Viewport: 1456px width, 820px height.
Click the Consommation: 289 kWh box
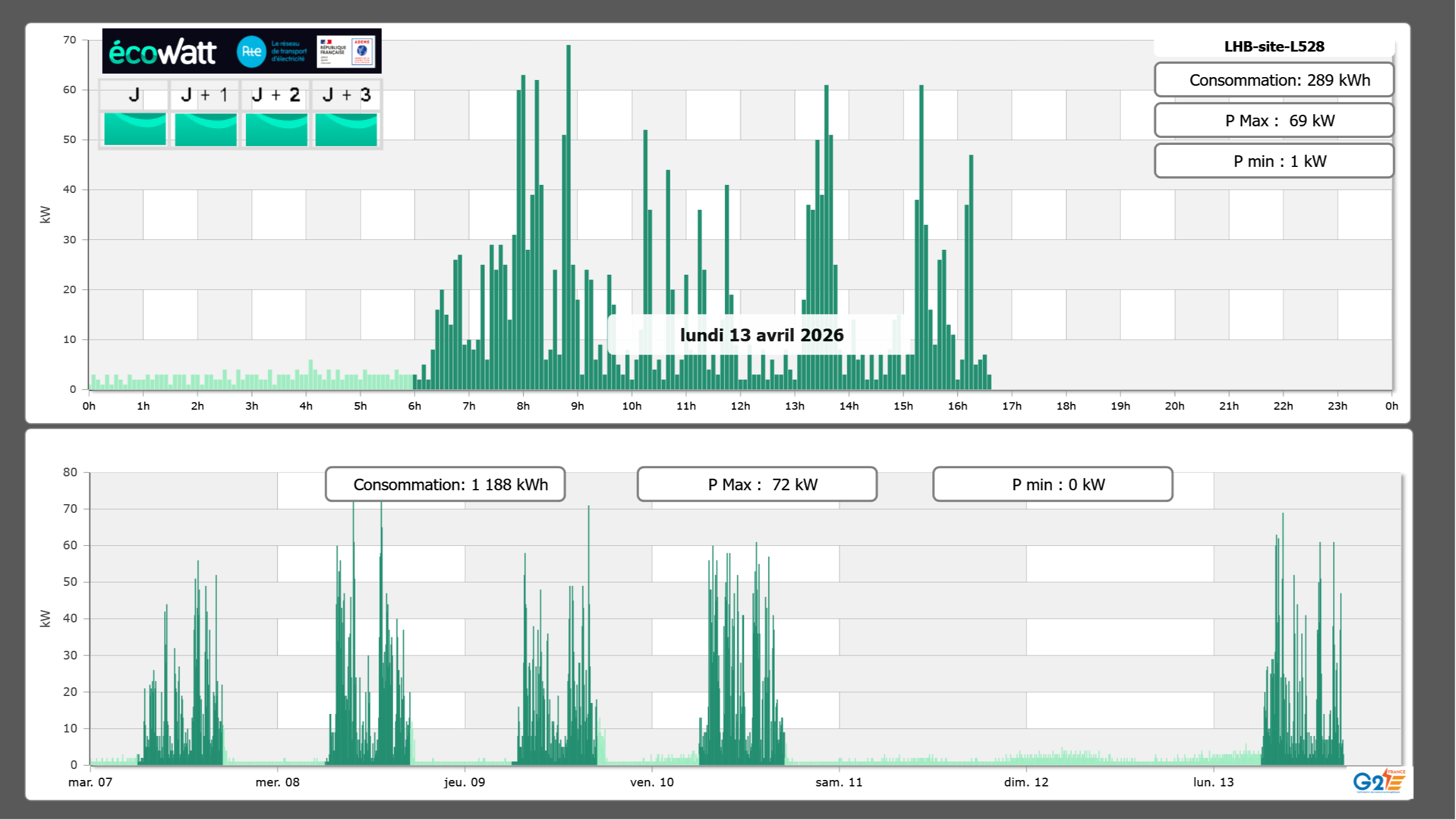pos(1274,80)
